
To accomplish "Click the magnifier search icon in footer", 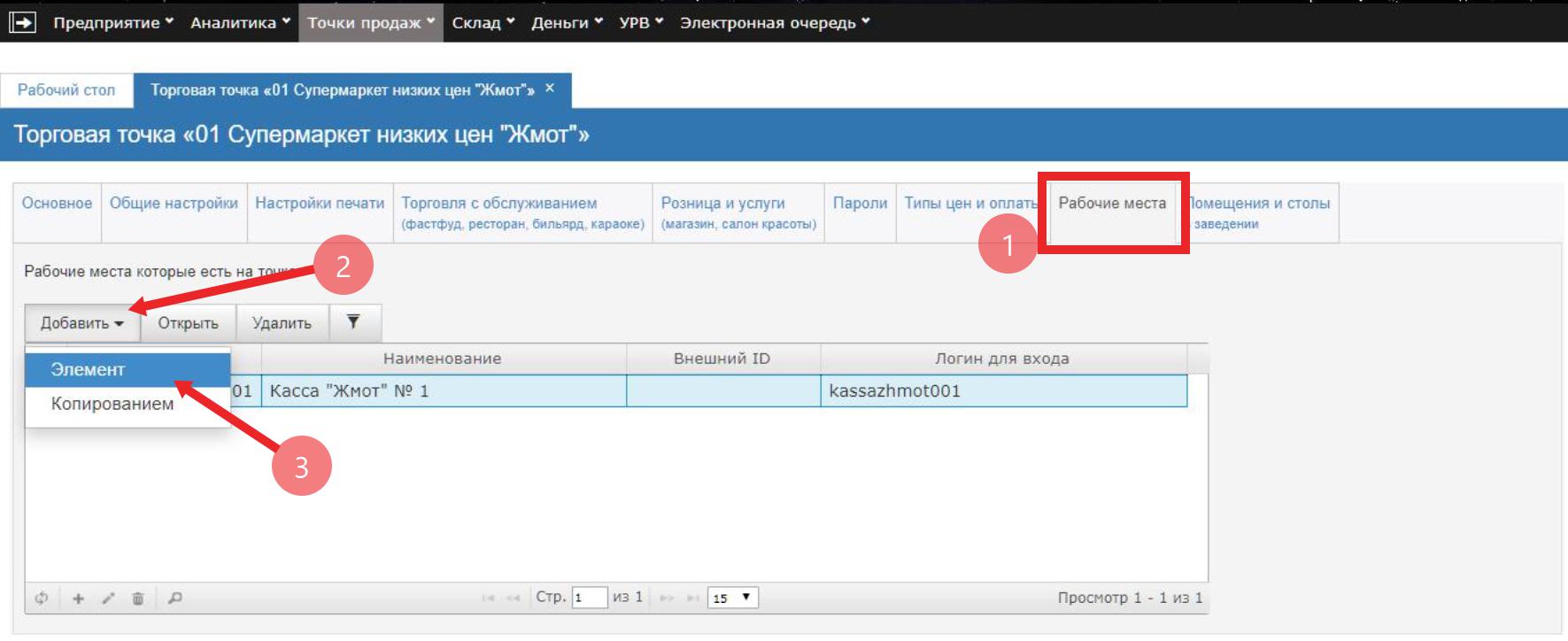I will point(175,599).
